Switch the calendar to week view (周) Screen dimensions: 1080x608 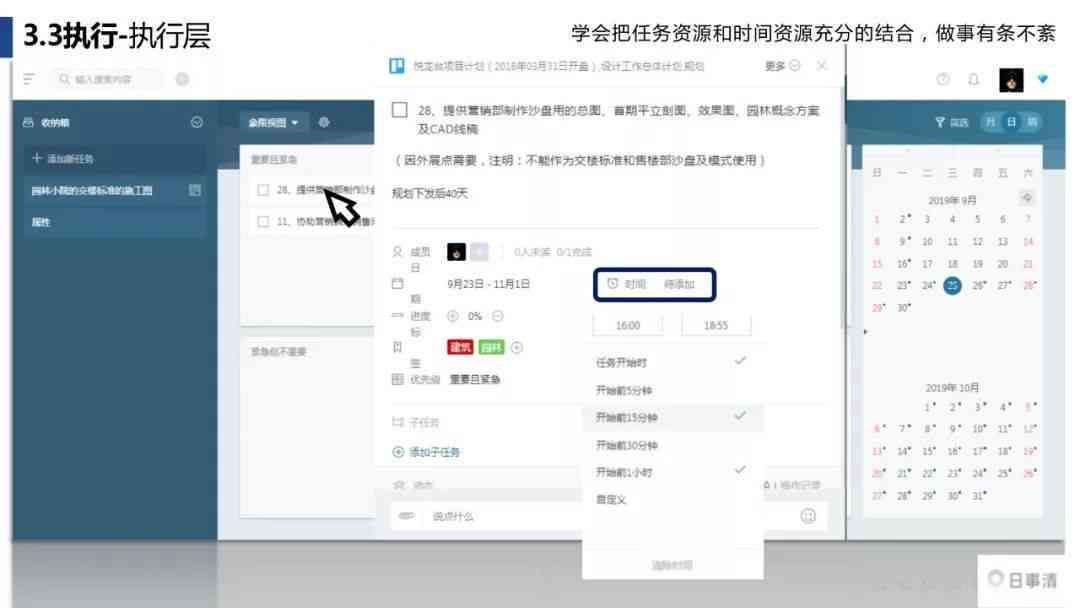click(1031, 122)
